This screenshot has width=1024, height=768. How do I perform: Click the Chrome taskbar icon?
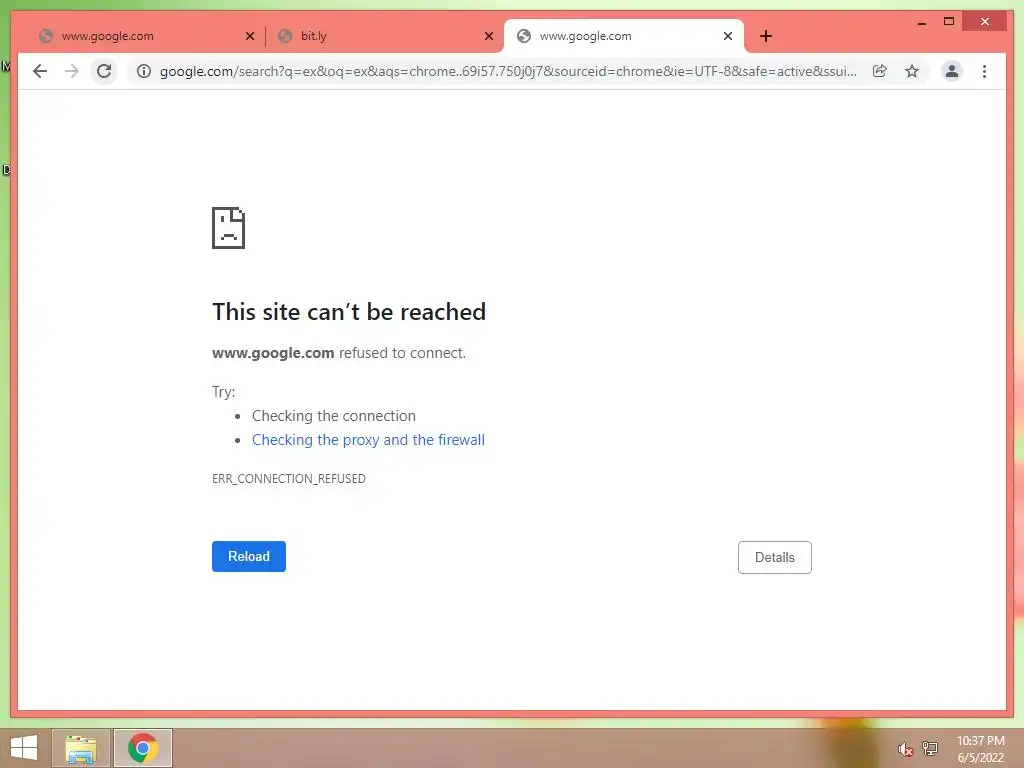143,748
